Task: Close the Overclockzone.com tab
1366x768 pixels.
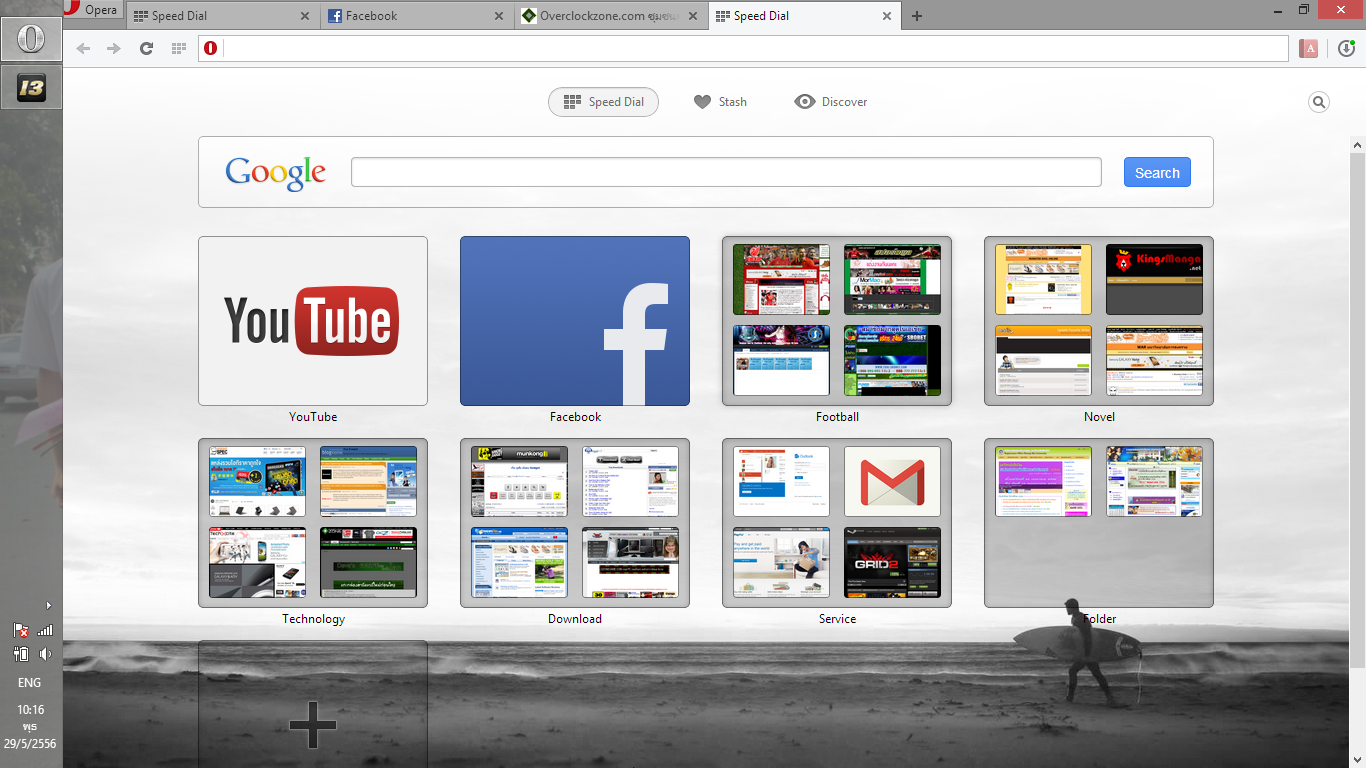Action: pyautogui.click(x=692, y=16)
